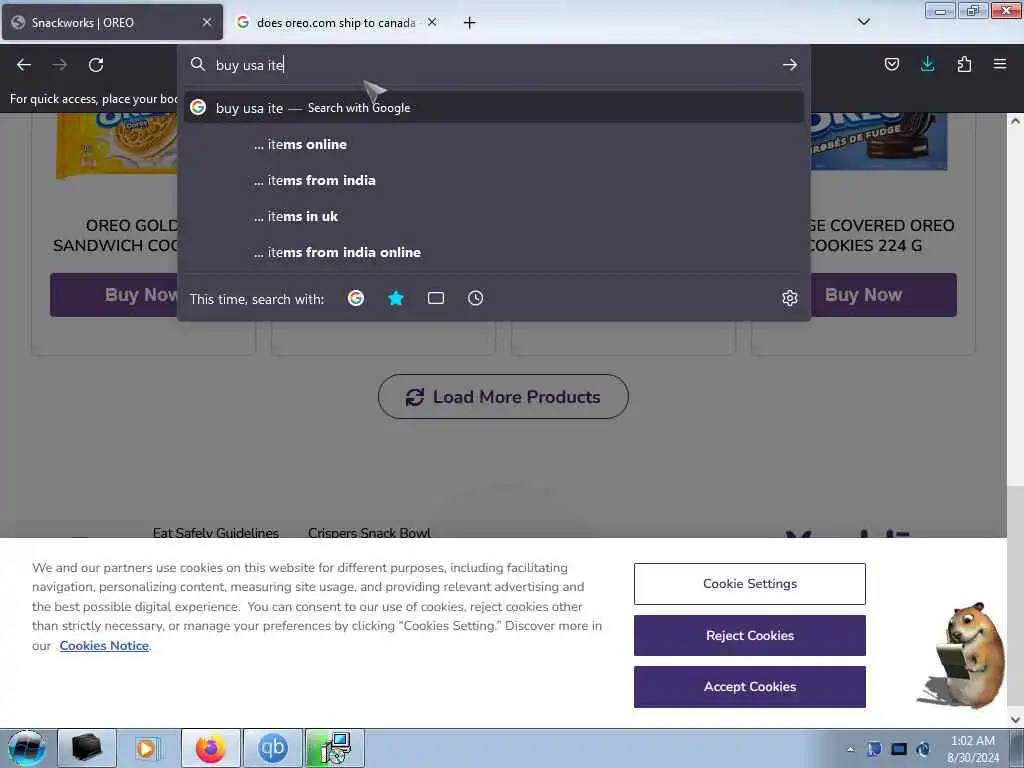Switch to Firefox in the taskbar
This screenshot has height=768, width=1024.
[210, 748]
